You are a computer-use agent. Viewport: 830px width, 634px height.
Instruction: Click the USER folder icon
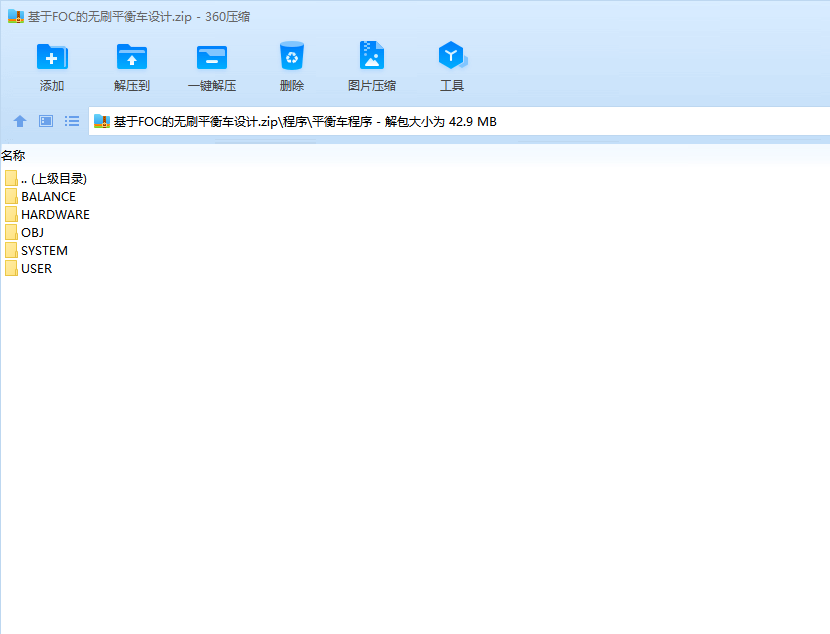tap(11, 268)
